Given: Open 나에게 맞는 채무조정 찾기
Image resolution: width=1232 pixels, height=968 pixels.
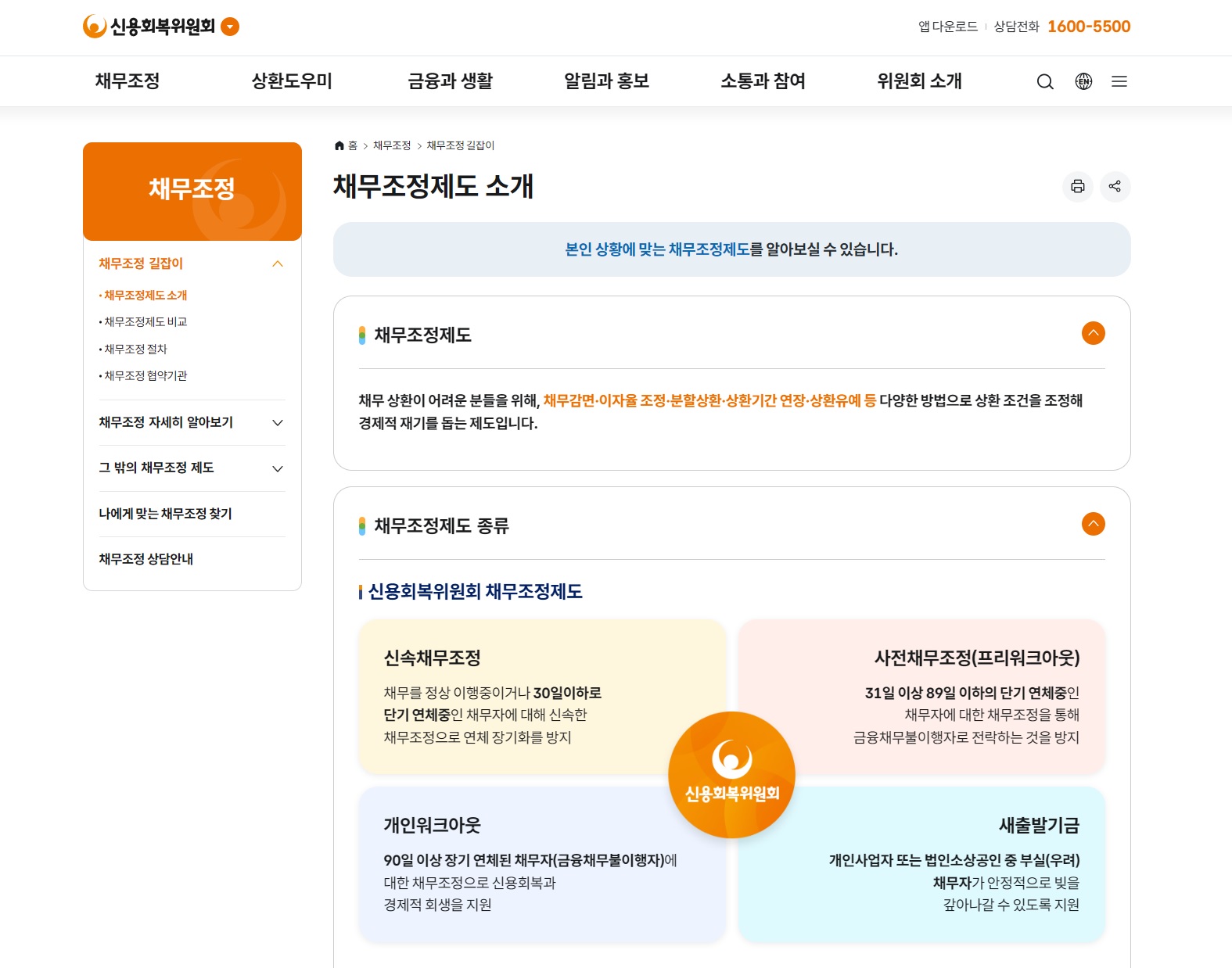Looking at the screenshot, I should pos(166,514).
